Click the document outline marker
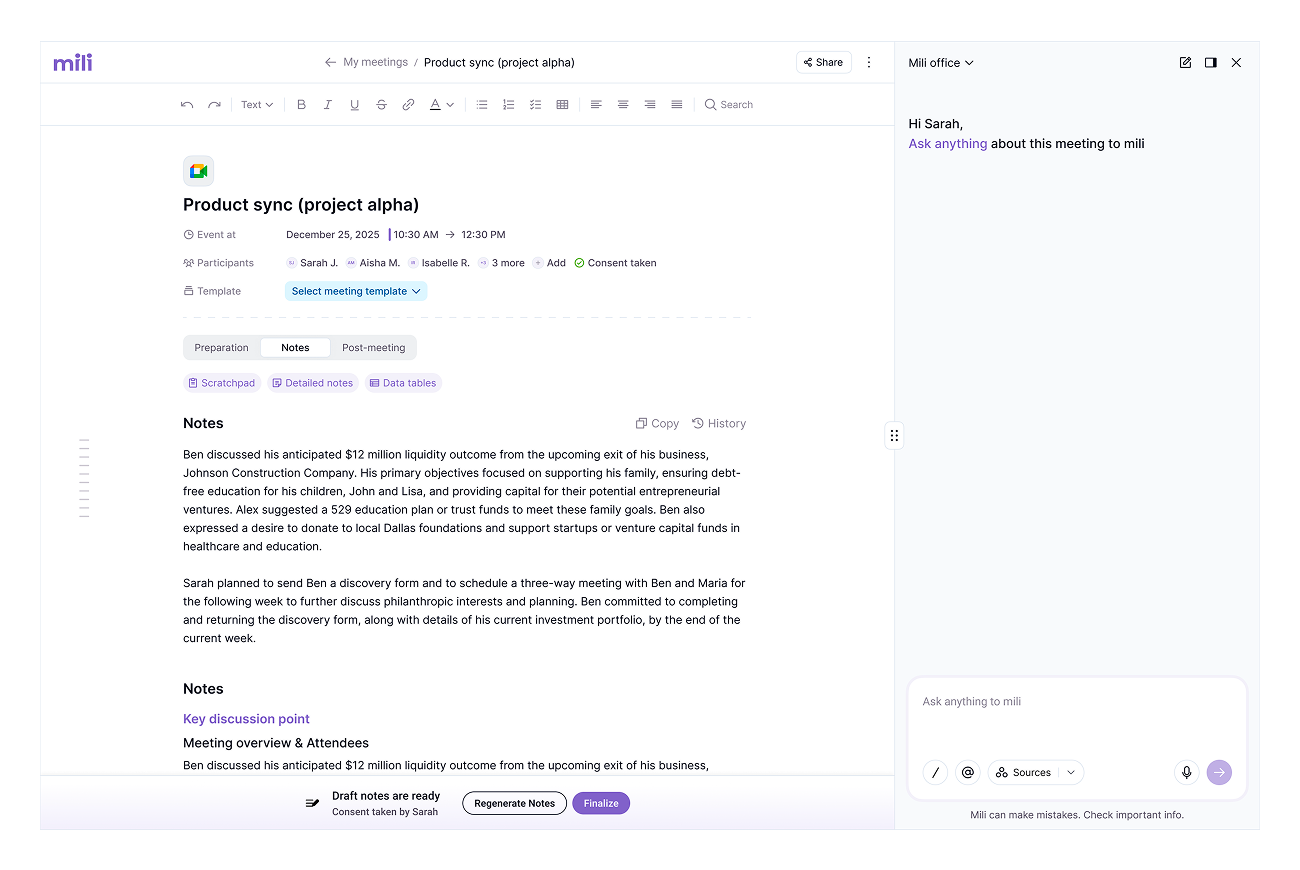Viewport: 1300px width, 870px height. click(x=84, y=478)
